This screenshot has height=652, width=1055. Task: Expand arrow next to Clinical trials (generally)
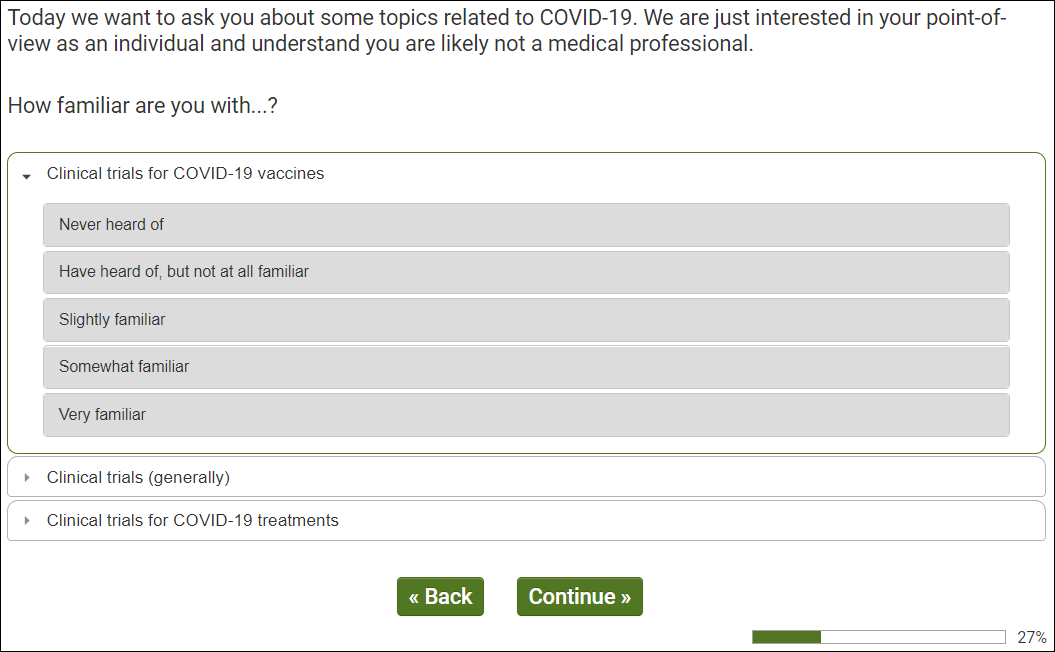tap(27, 478)
